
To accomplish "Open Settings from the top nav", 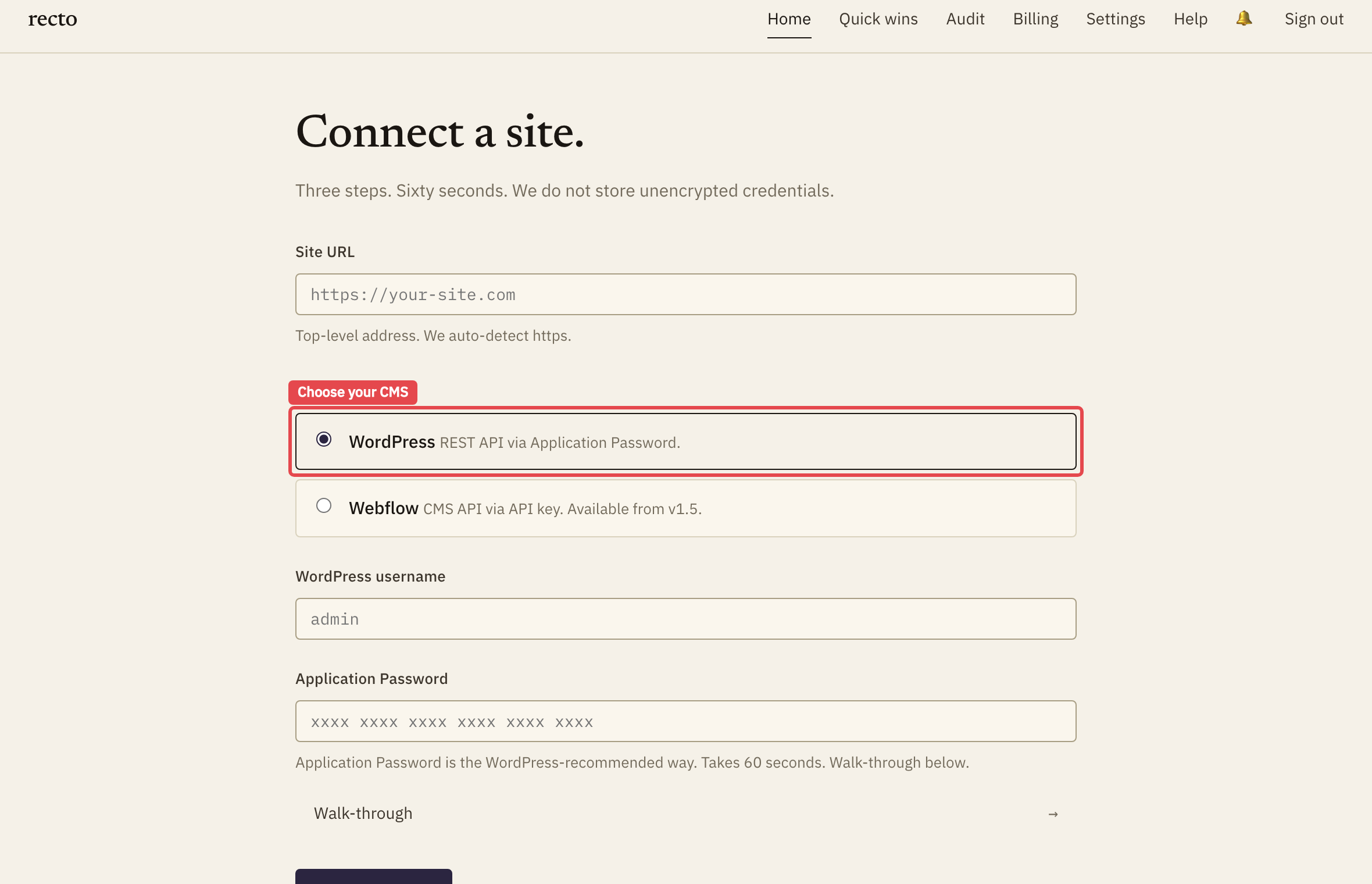I will [1115, 19].
